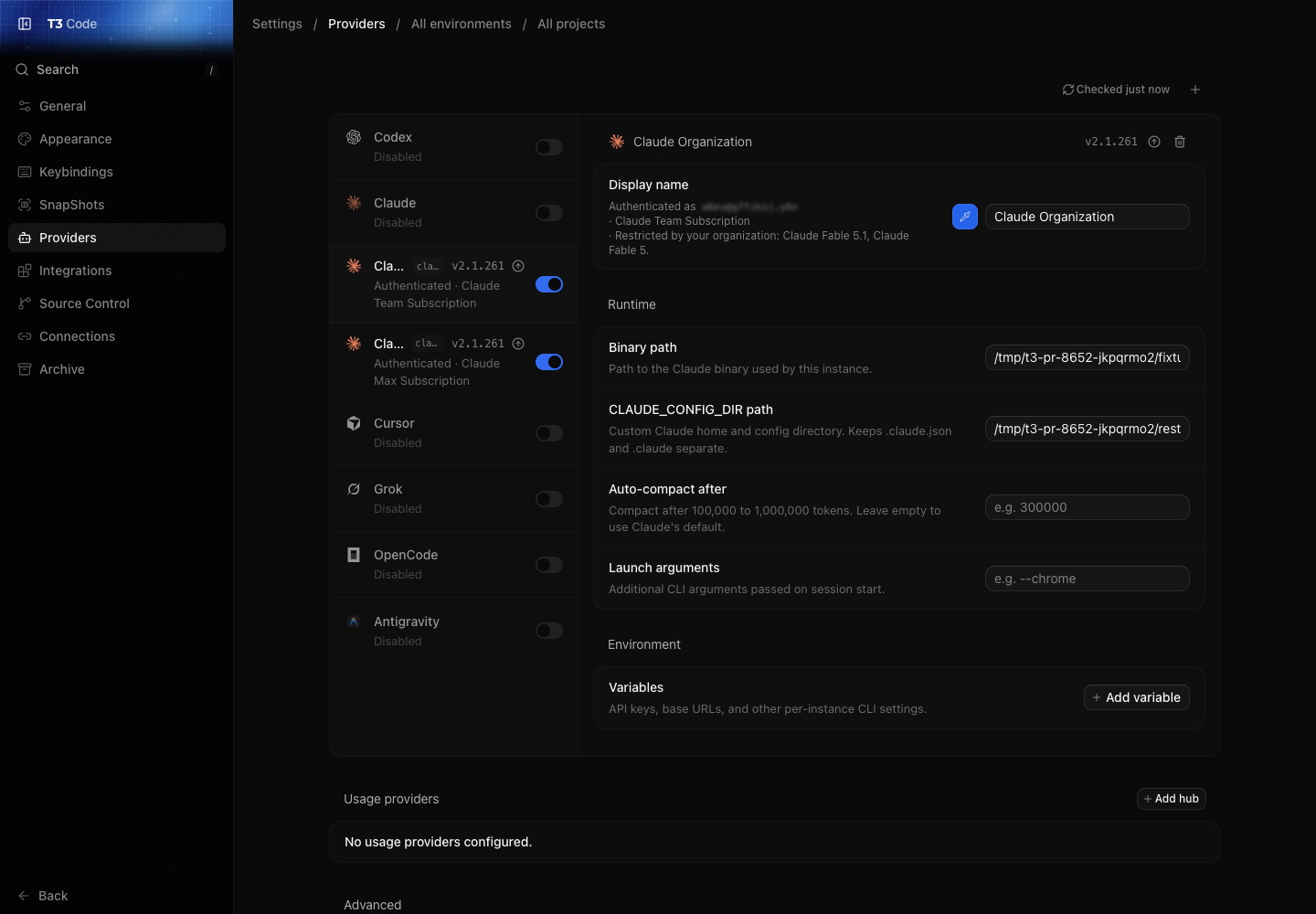This screenshot has width=1316, height=914.
Task: Click the blue color picker eyedropper button
Action: (x=965, y=217)
